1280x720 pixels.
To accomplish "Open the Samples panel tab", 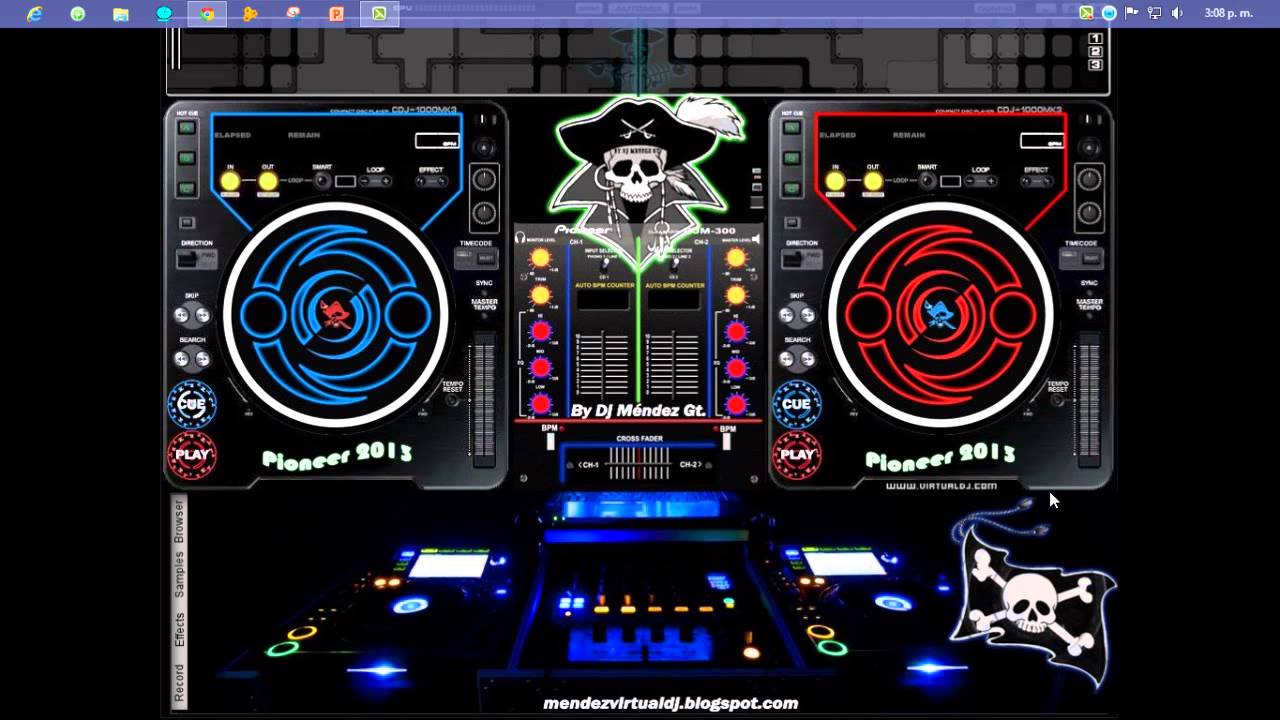I will [179, 573].
